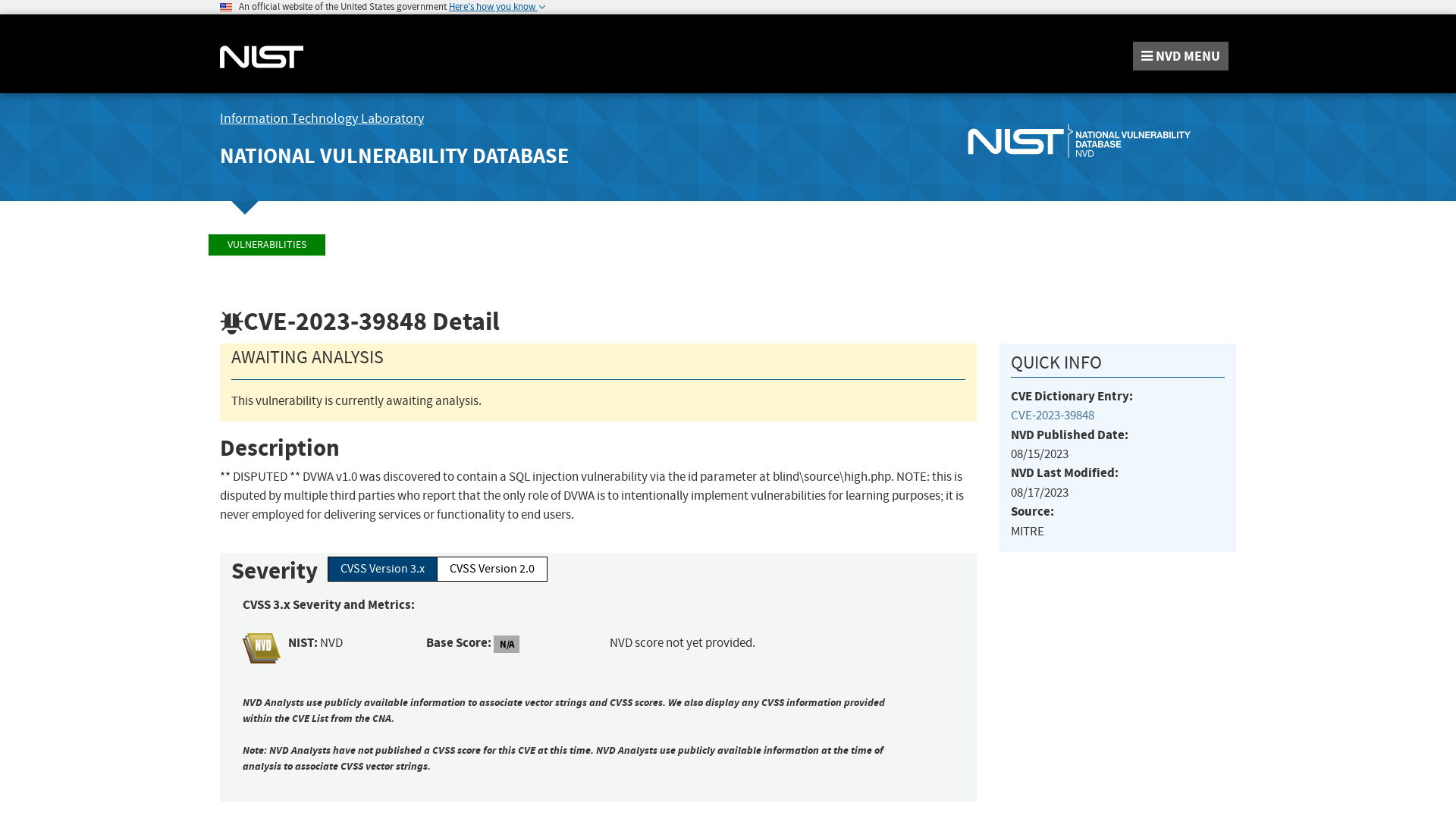The width and height of the screenshot is (1456, 819).
Task: Click "NVD score not yet provided." text
Action: tap(682, 643)
